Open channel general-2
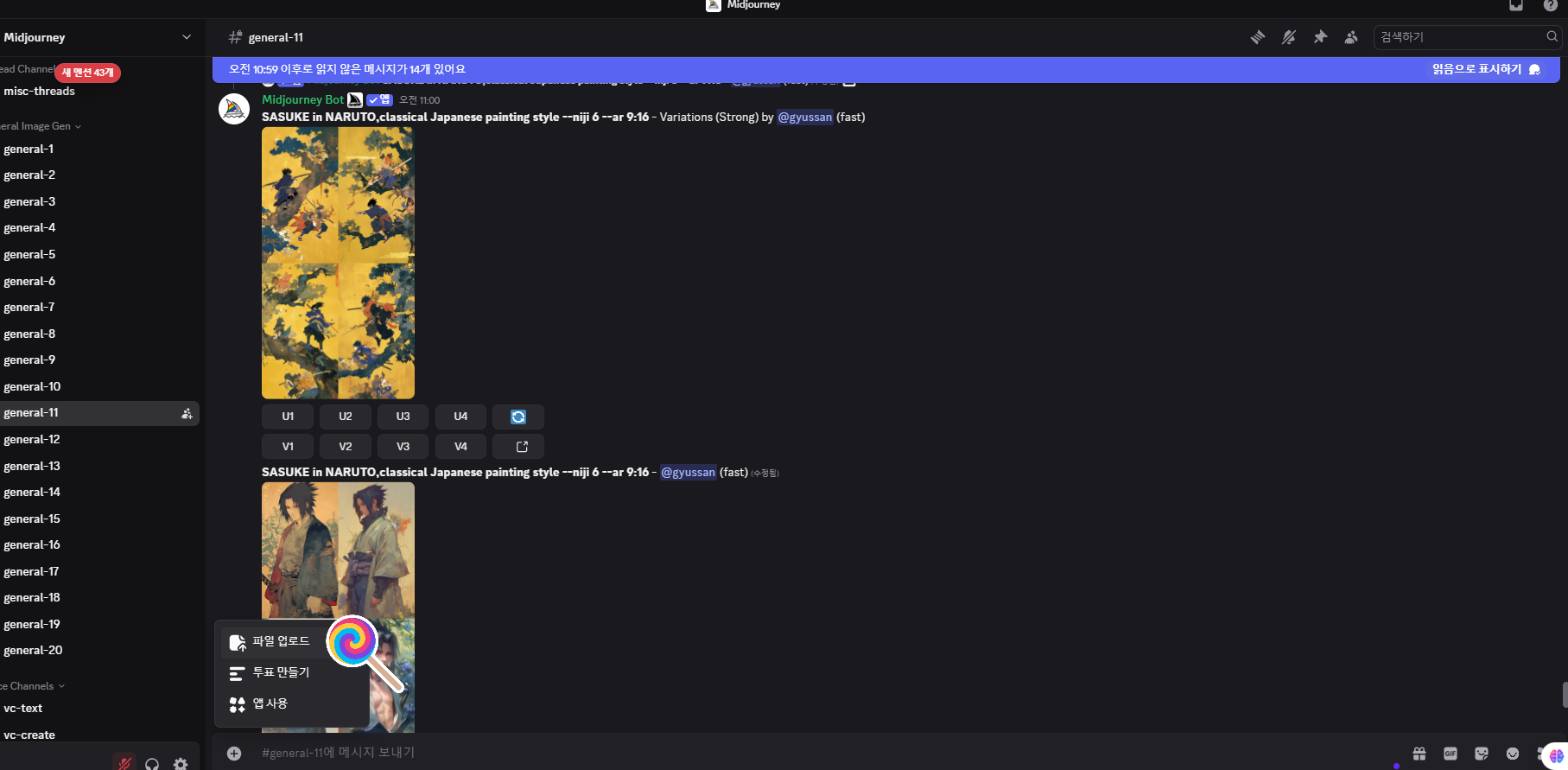 (x=29, y=175)
